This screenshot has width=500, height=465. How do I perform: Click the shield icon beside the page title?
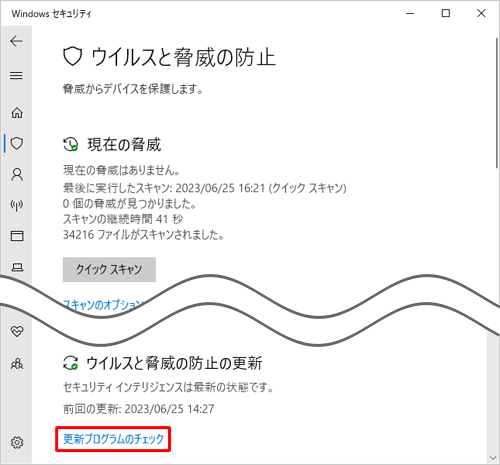coord(73,56)
